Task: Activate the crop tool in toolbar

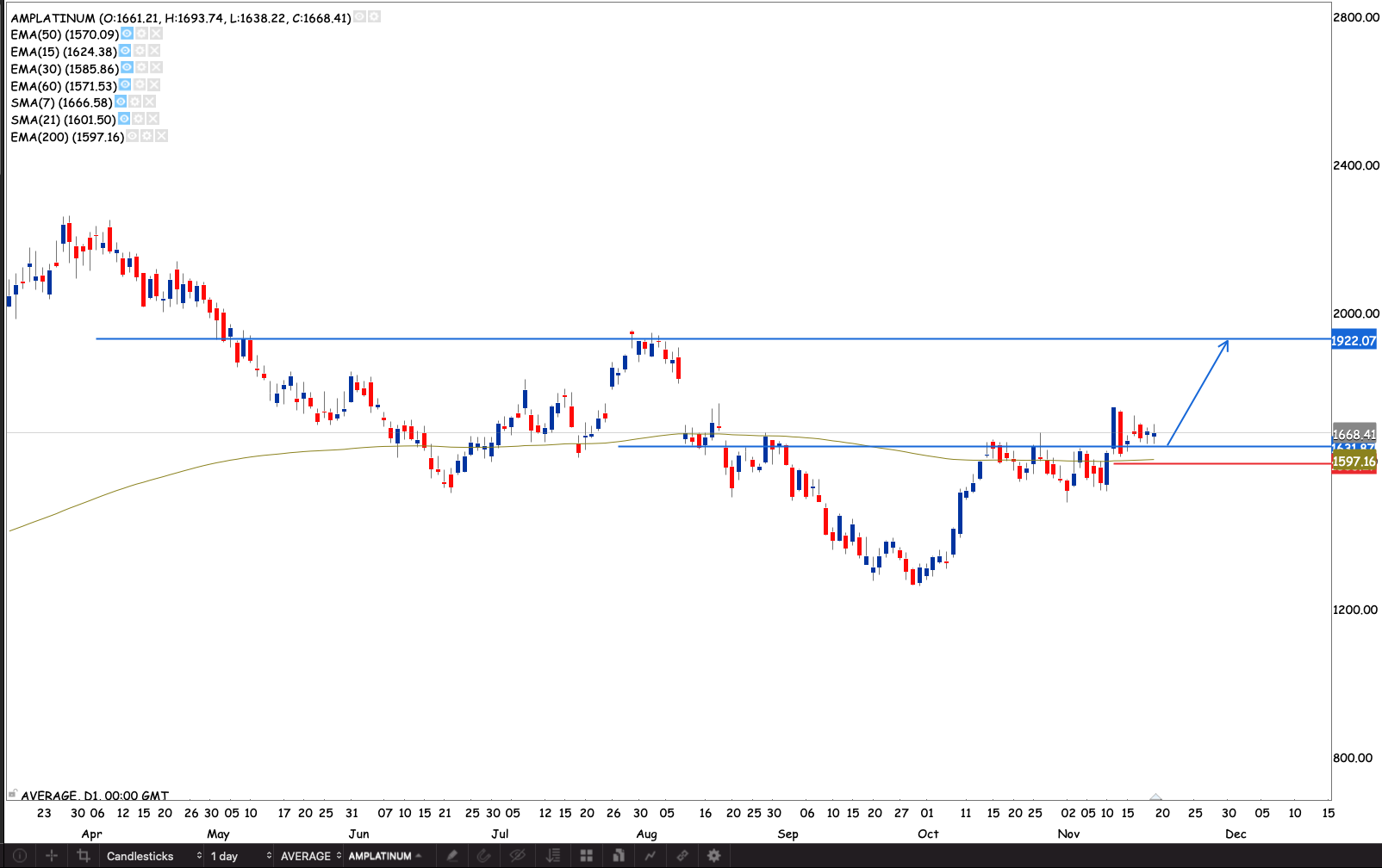Action: pyautogui.click(x=84, y=856)
